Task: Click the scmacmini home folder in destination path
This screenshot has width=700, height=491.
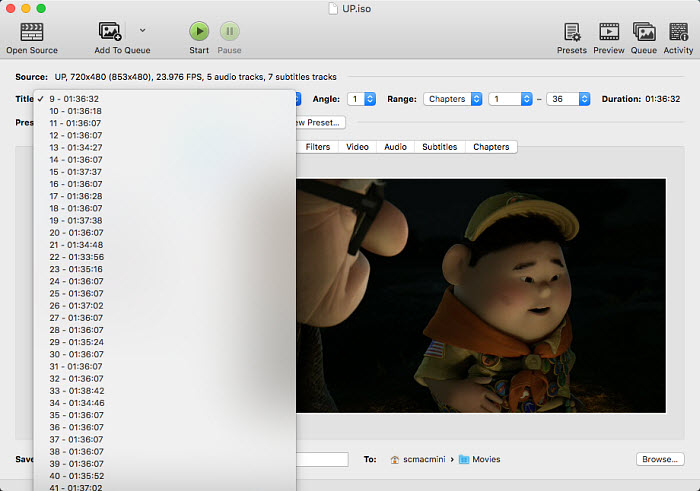Action: point(418,459)
